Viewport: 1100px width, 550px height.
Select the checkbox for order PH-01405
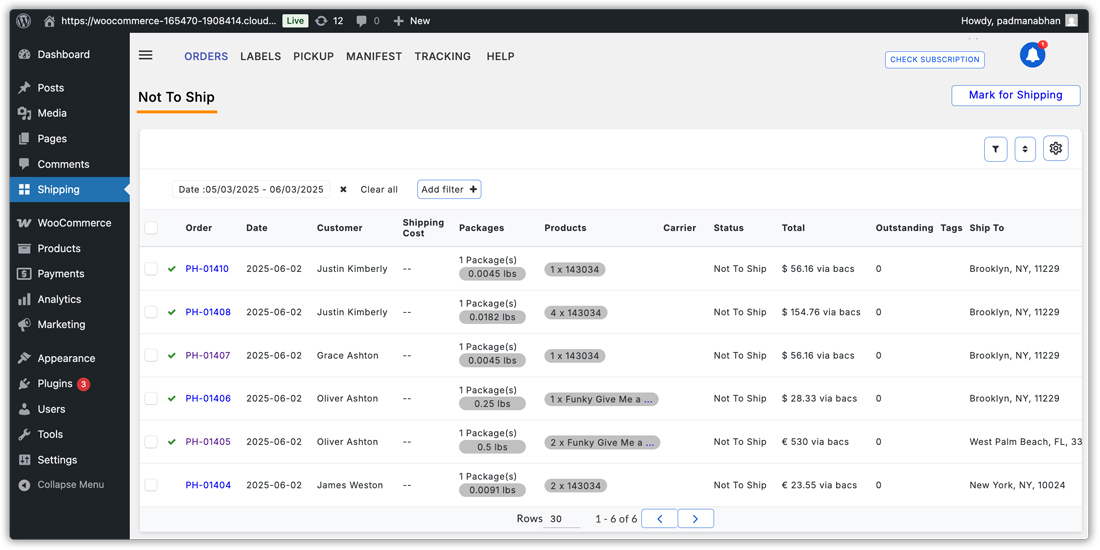151,442
